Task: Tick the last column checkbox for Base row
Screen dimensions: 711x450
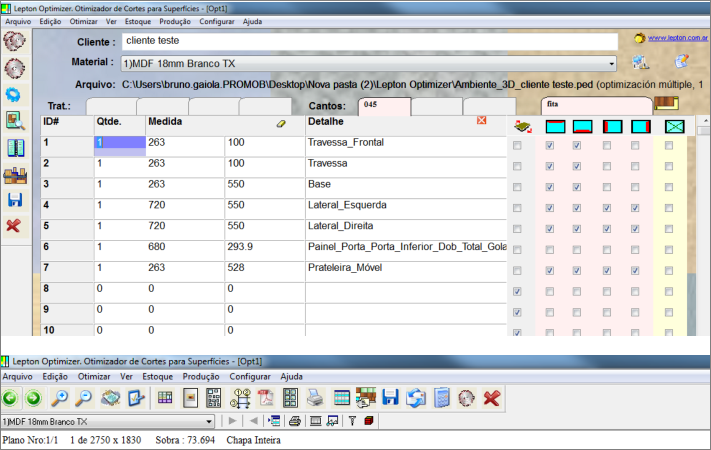Action: pyautogui.click(x=669, y=187)
